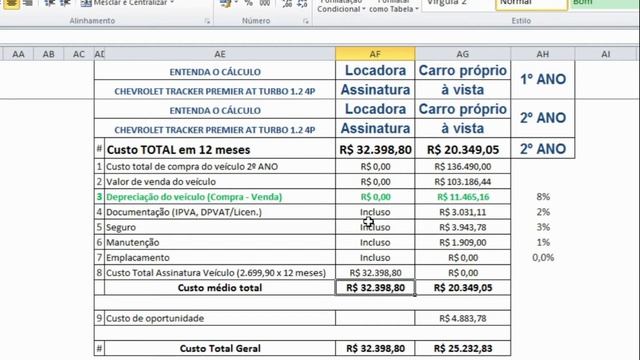Click R$ 32.398,80 in row 8

(375, 273)
